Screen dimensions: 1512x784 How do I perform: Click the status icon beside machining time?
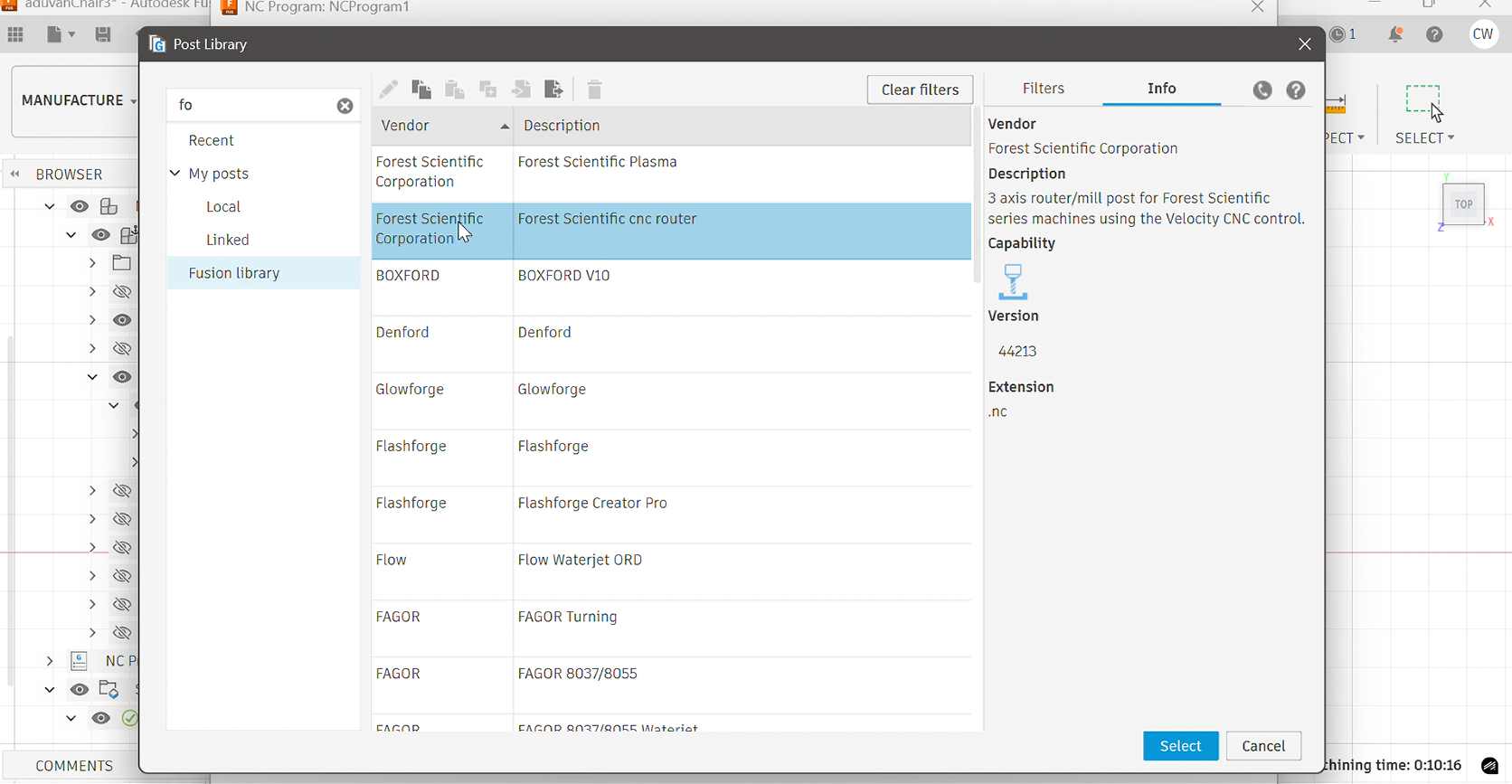point(1489,766)
